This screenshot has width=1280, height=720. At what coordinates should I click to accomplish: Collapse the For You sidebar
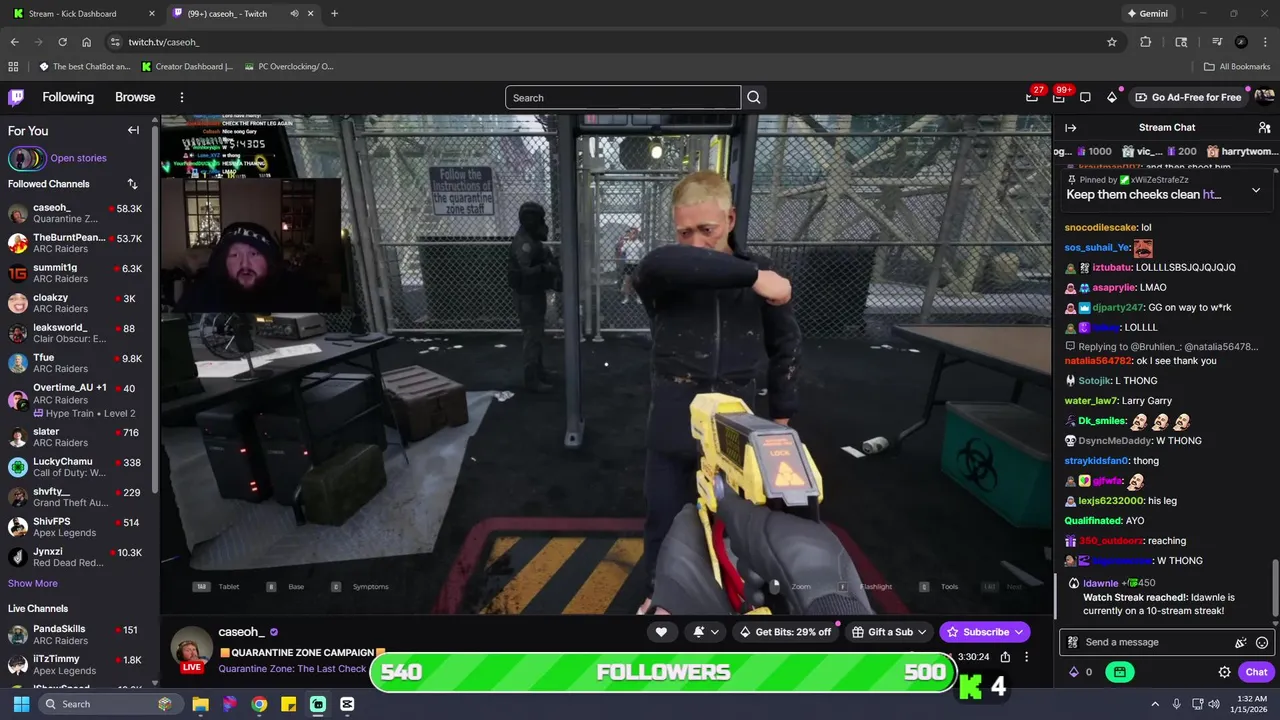[x=133, y=130]
